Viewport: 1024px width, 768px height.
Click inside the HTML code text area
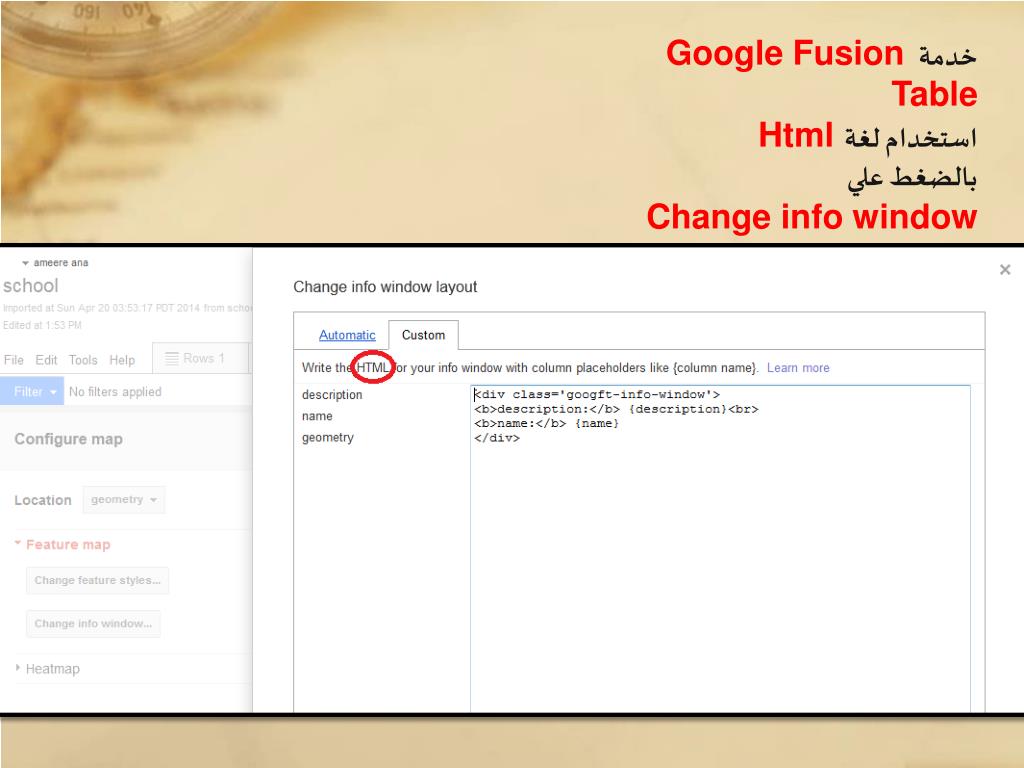pyautogui.click(x=720, y=549)
